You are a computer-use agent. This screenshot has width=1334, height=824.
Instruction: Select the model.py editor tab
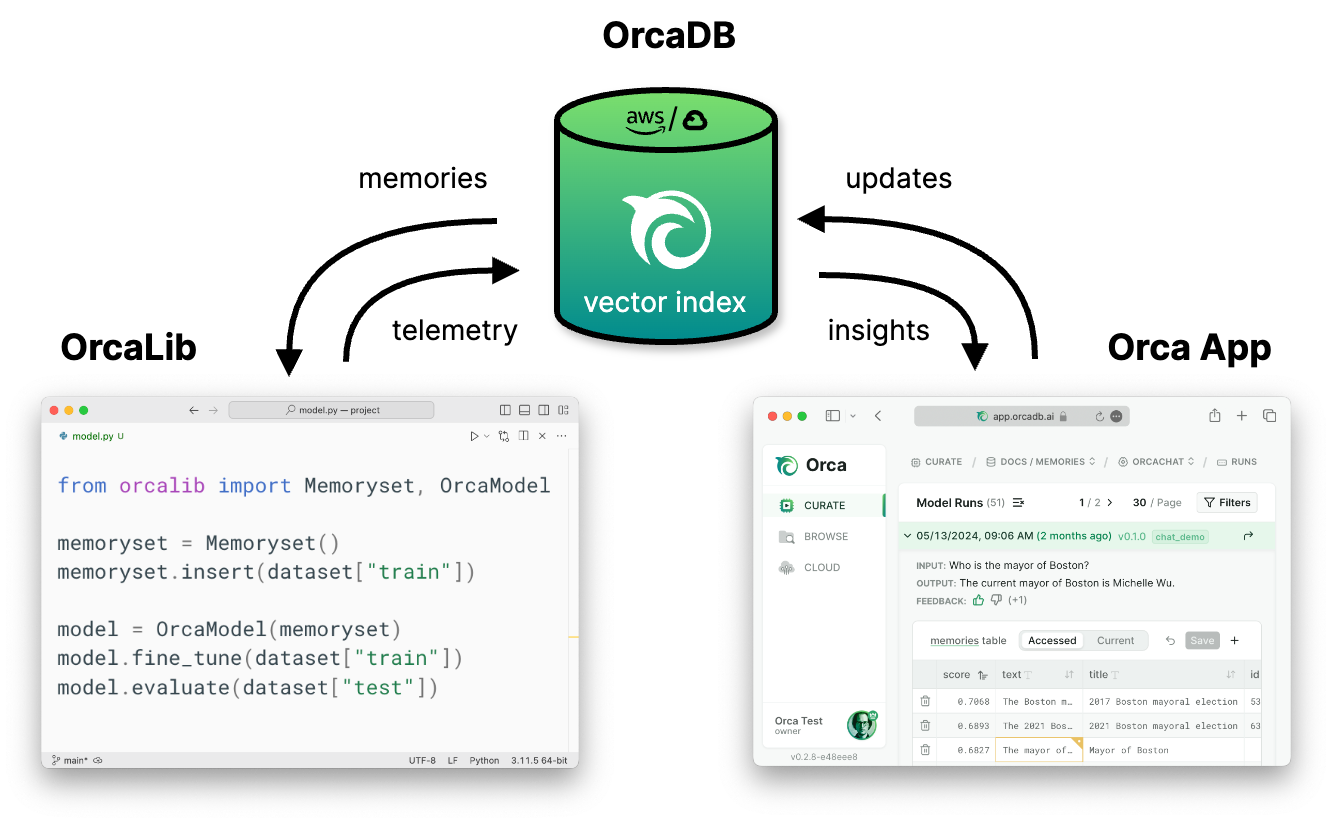point(91,436)
